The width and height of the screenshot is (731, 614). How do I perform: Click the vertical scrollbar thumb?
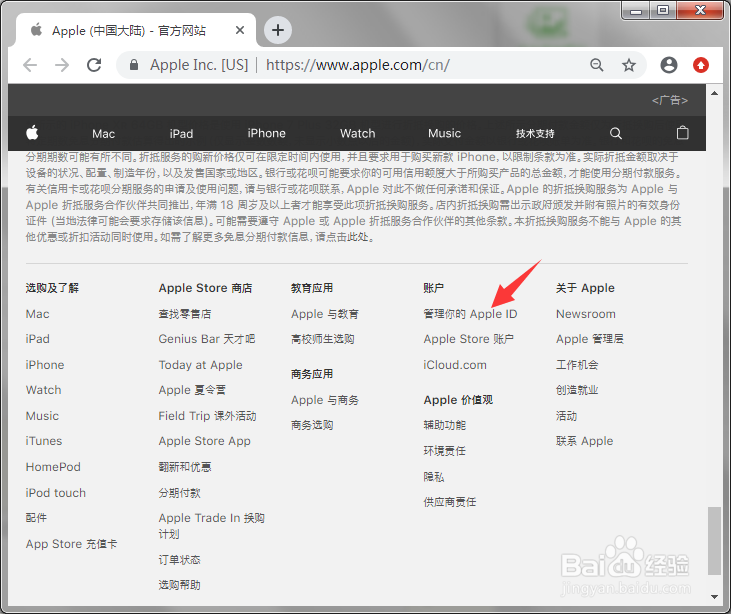[x=714, y=541]
